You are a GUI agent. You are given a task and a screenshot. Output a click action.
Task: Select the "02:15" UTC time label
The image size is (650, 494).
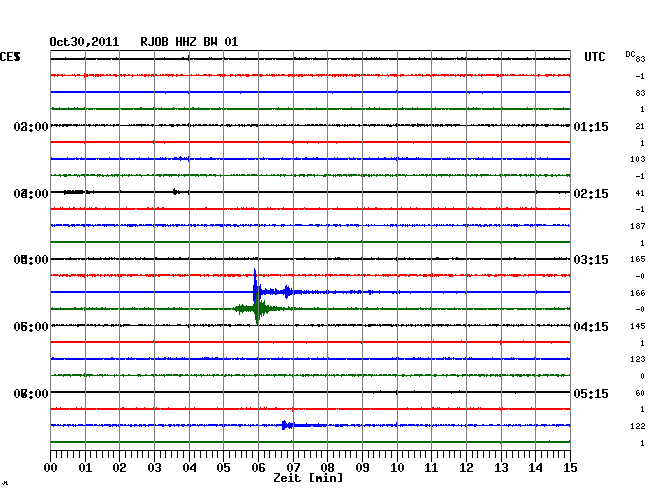tap(591, 194)
